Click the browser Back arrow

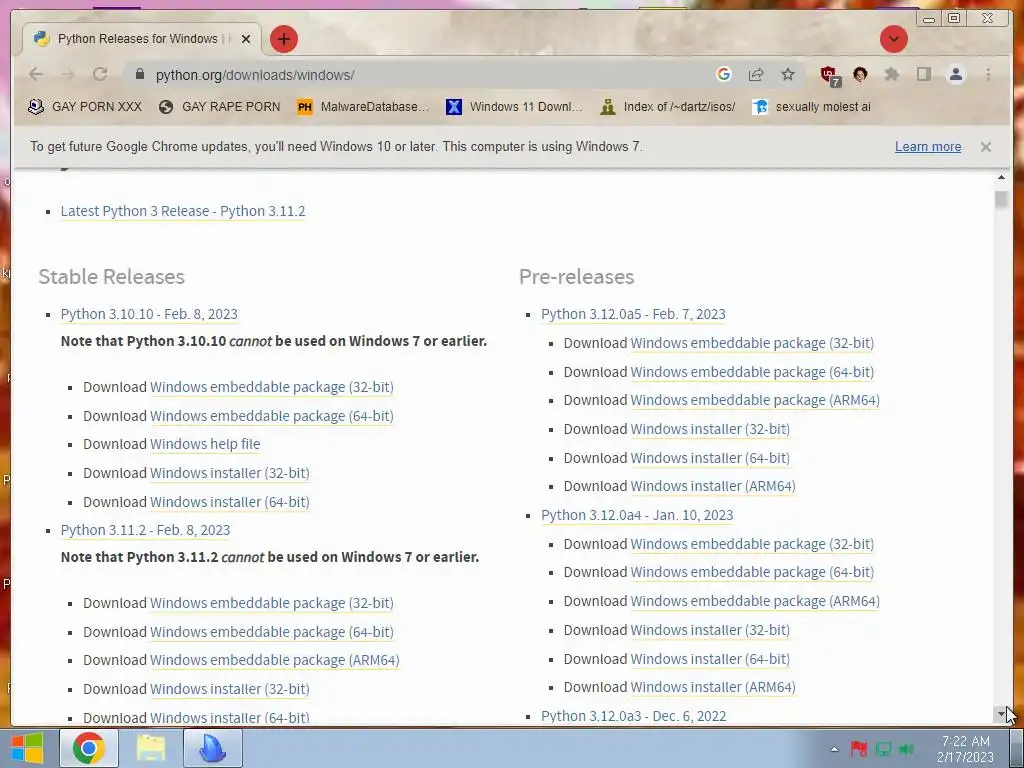coord(36,74)
